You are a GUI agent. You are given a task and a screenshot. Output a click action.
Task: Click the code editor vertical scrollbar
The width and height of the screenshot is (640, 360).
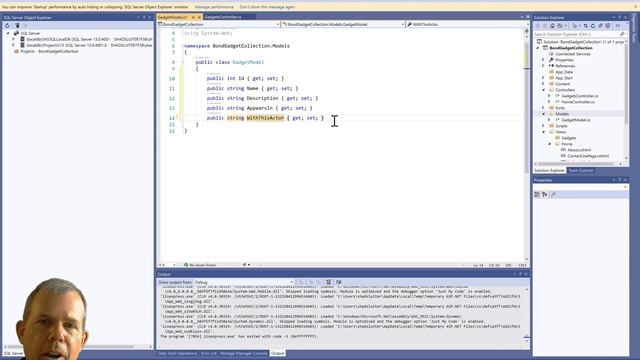click(x=527, y=146)
